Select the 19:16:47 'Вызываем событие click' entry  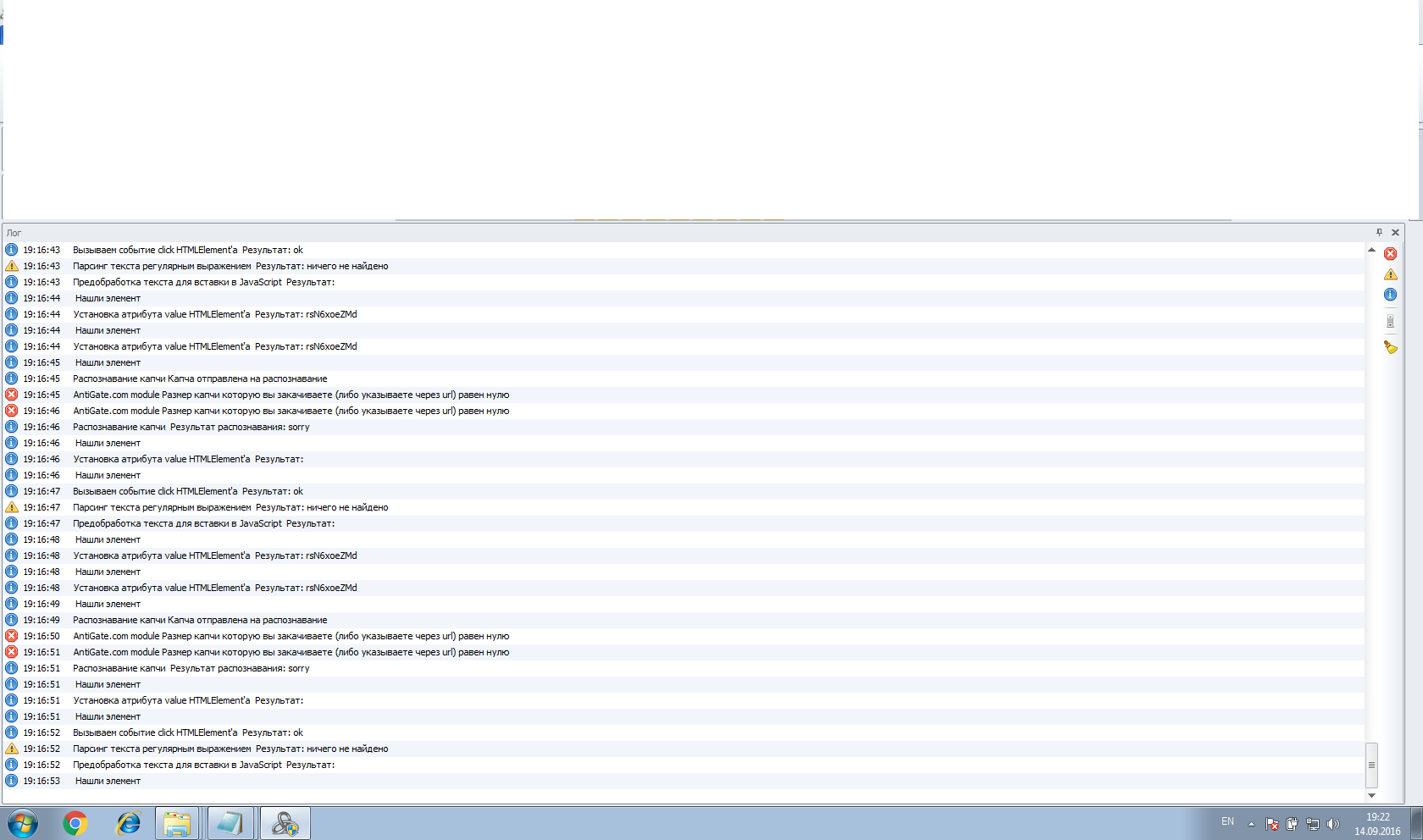(x=684, y=491)
